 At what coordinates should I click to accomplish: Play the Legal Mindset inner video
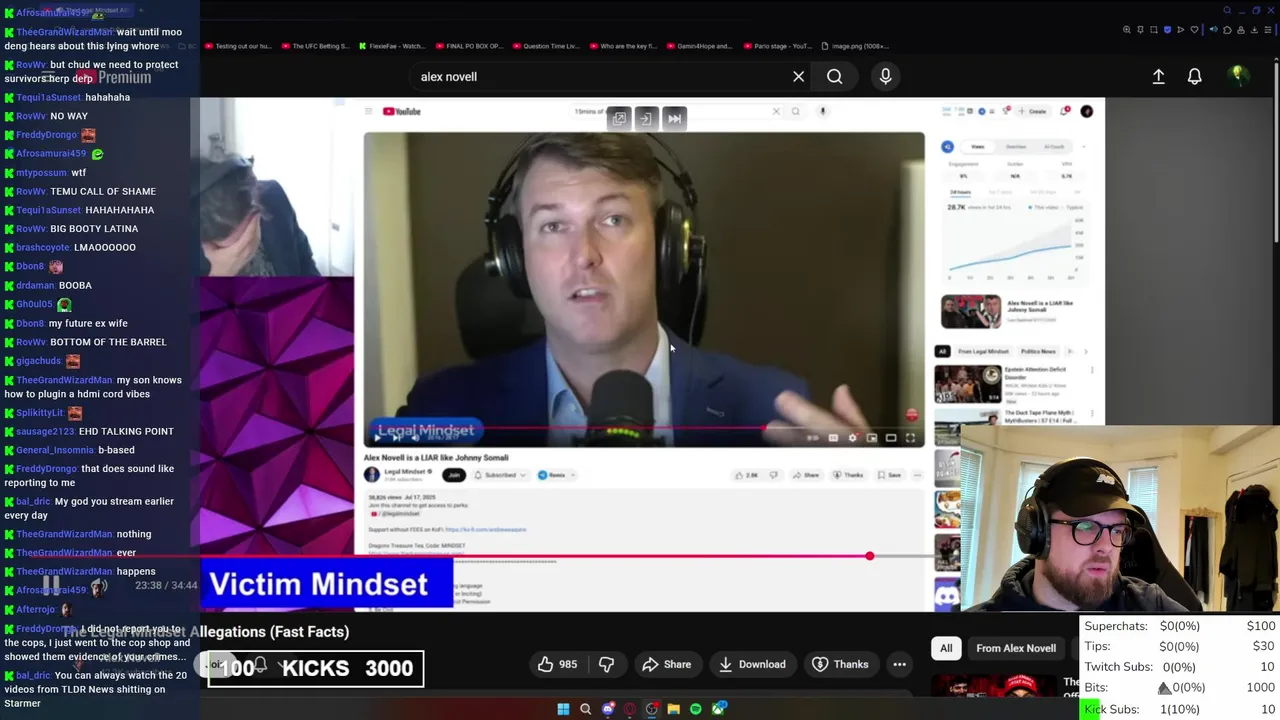tap(377, 437)
